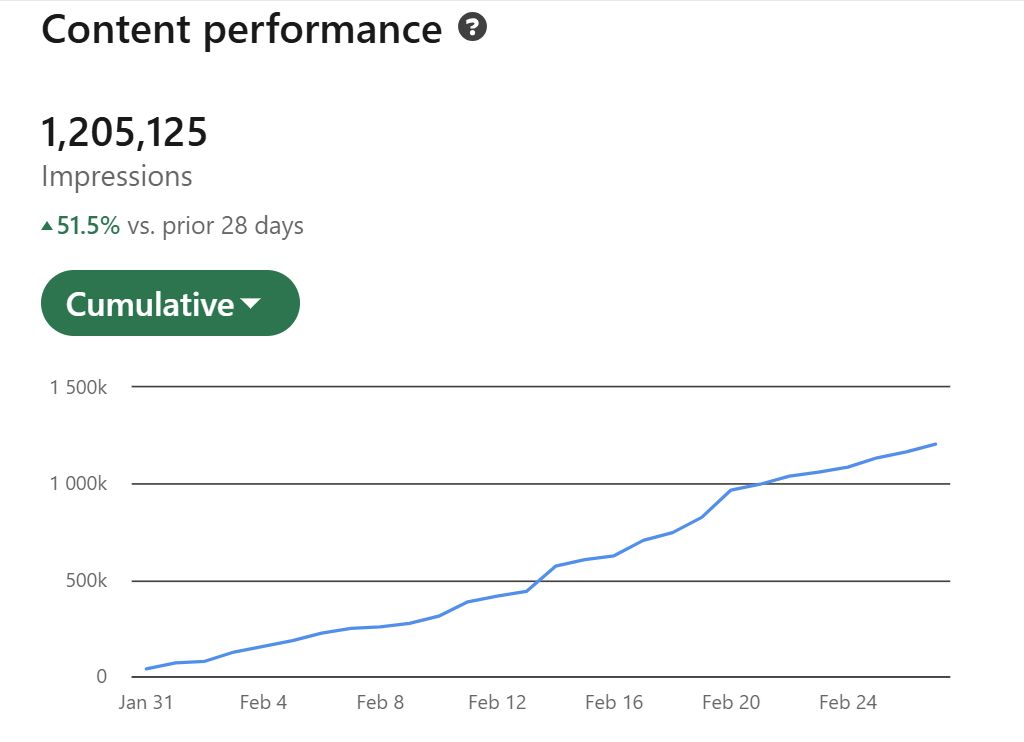Select the Jan 31 x-axis label

146,703
